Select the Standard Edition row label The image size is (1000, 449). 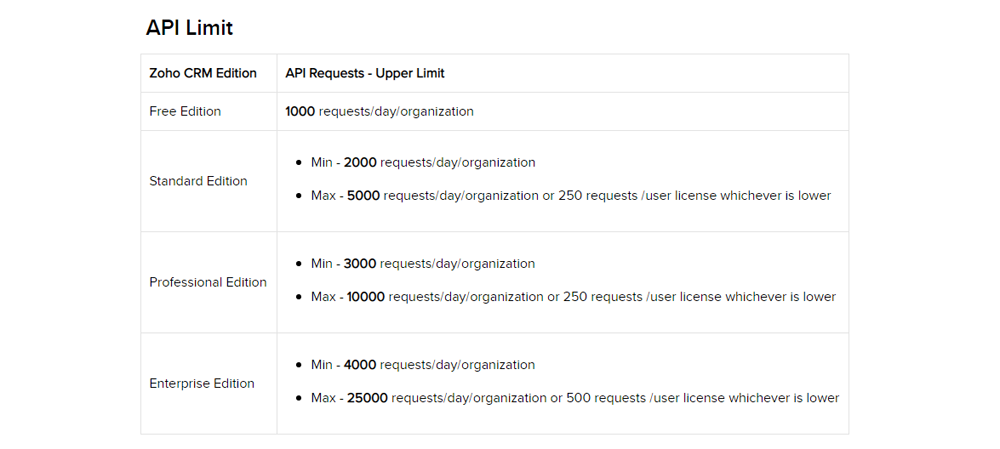[x=198, y=181]
